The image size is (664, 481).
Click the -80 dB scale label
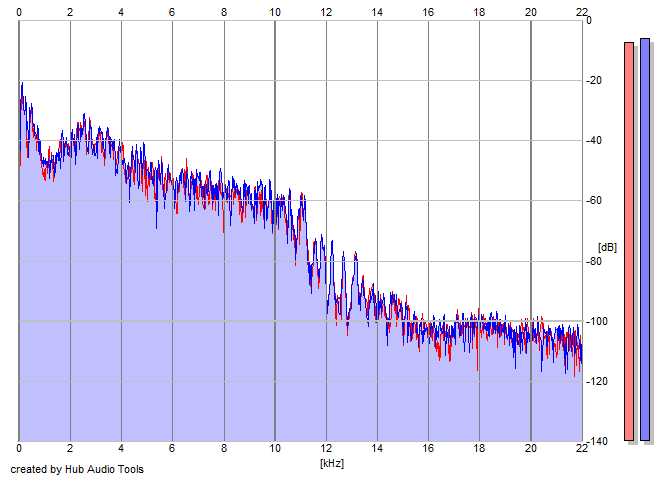594,261
